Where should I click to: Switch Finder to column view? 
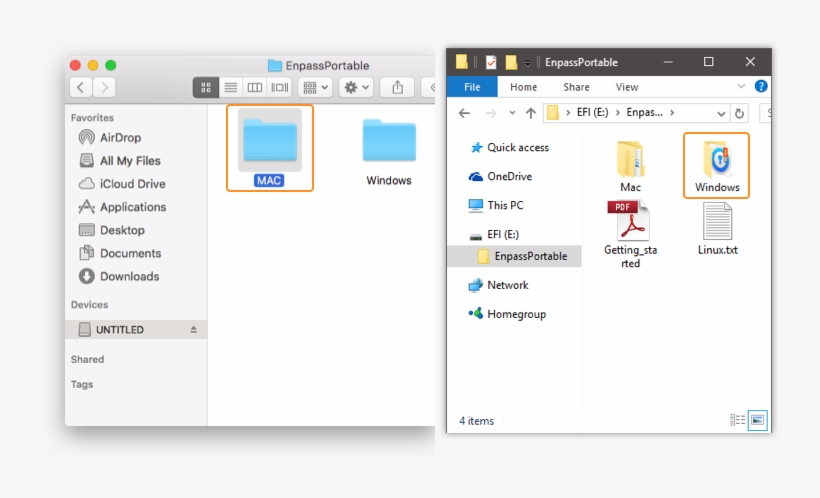(255, 88)
